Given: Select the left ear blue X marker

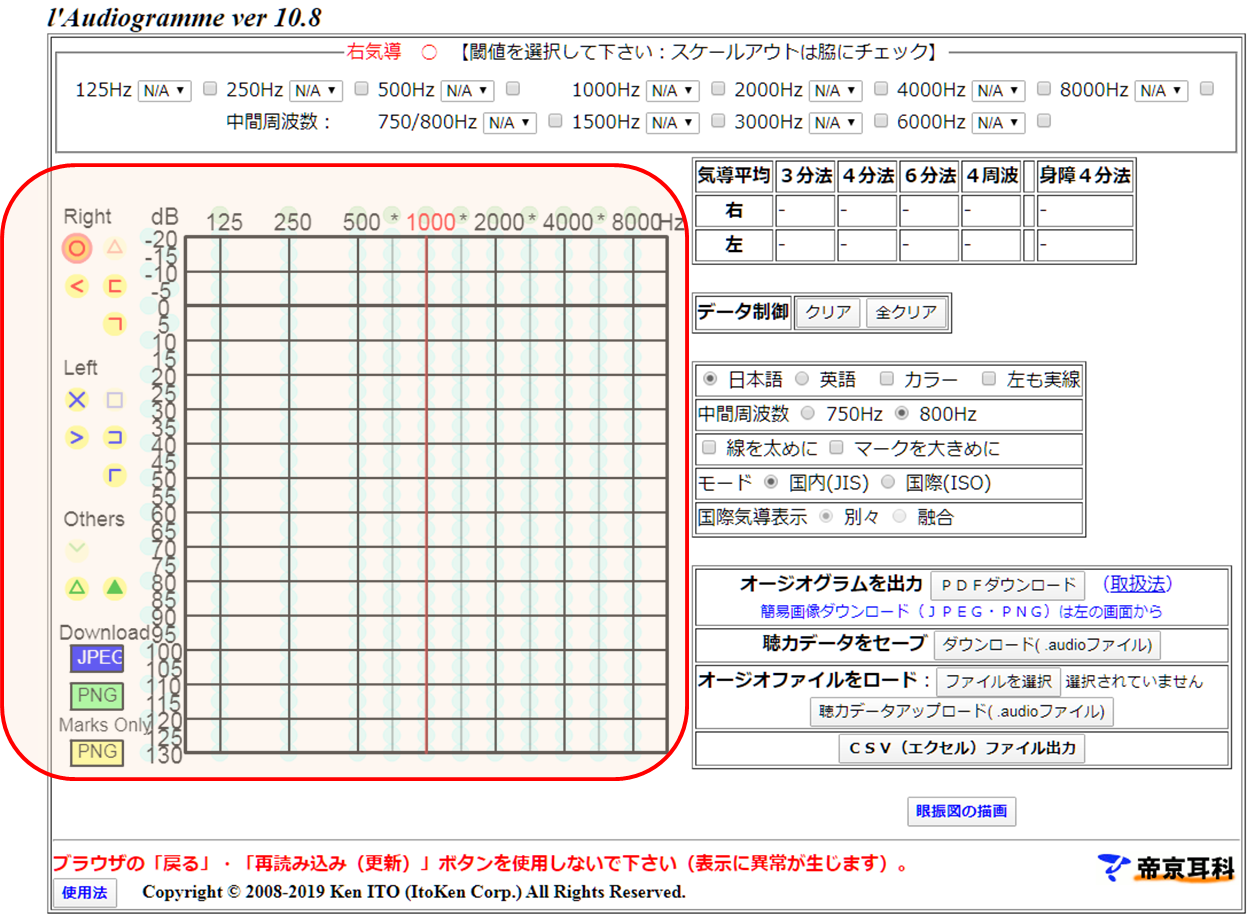Looking at the screenshot, I should point(77,400).
